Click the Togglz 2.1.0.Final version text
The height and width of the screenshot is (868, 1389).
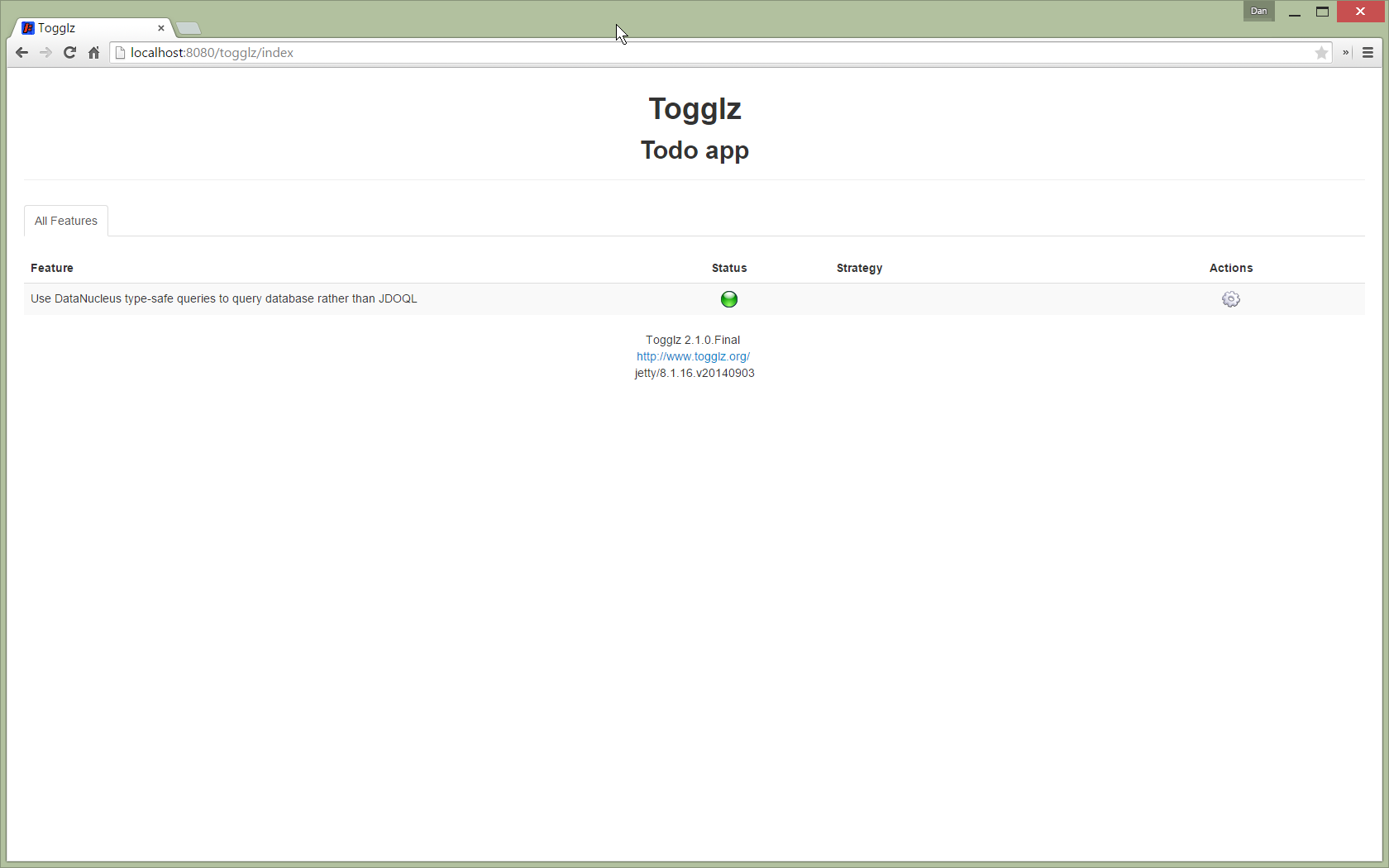coord(693,340)
